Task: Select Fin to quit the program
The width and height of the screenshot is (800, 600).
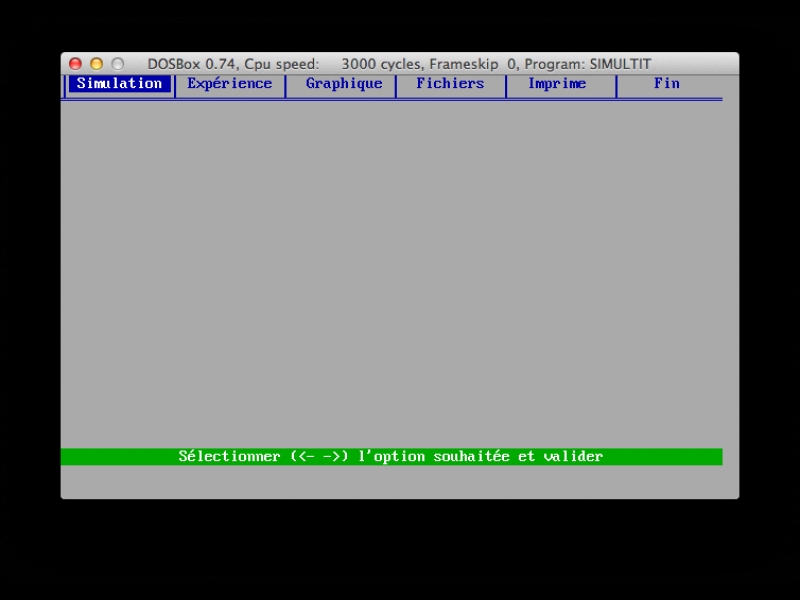Action: click(x=667, y=84)
